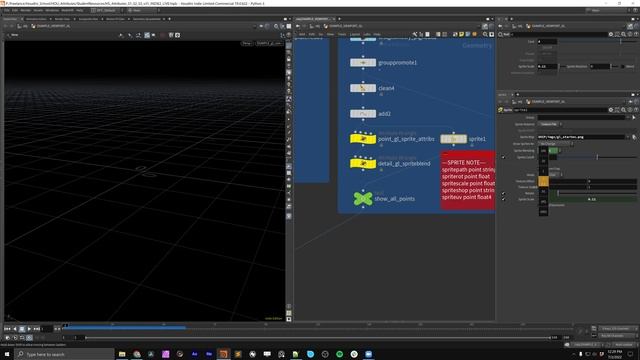Click the Group selection arrow icon
The height and width of the screenshot is (360, 640).
[634, 118]
